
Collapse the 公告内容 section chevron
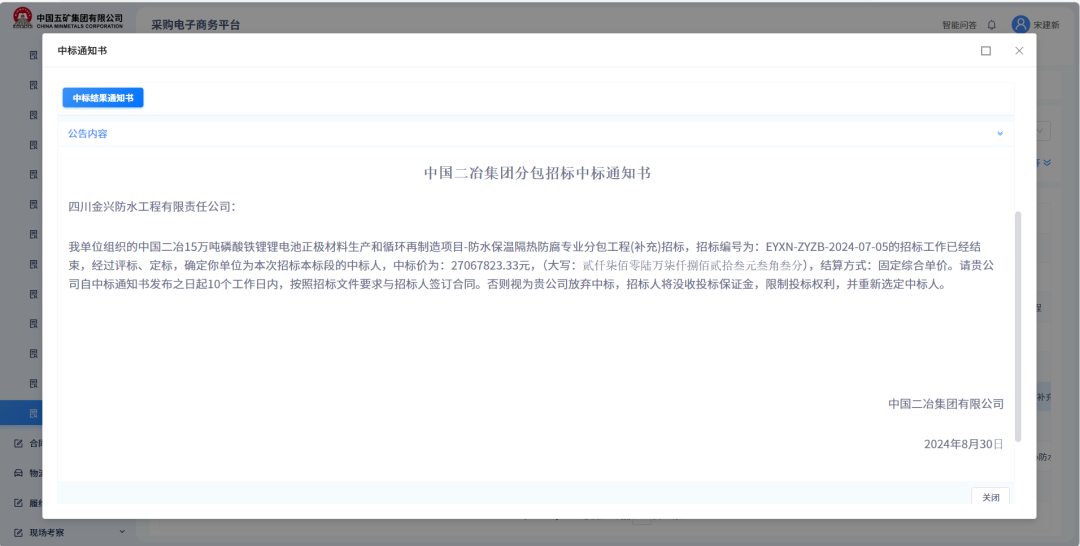[1000, 134]
